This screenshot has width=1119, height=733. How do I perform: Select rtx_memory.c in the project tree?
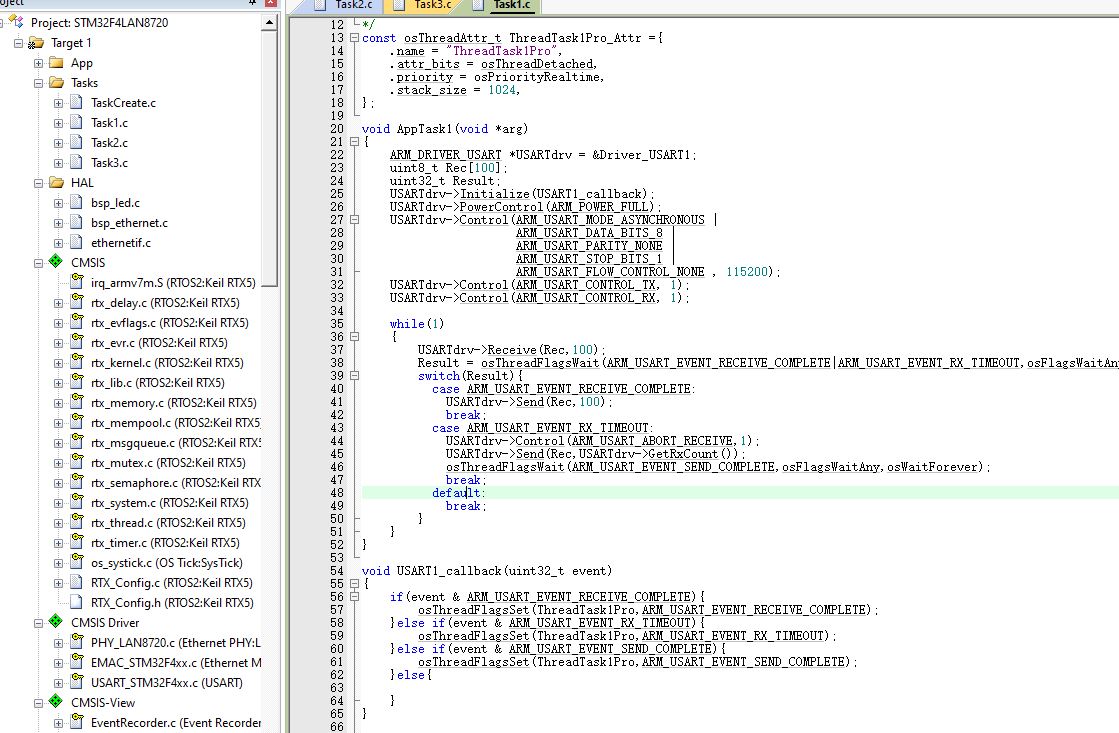coord(173,403)
